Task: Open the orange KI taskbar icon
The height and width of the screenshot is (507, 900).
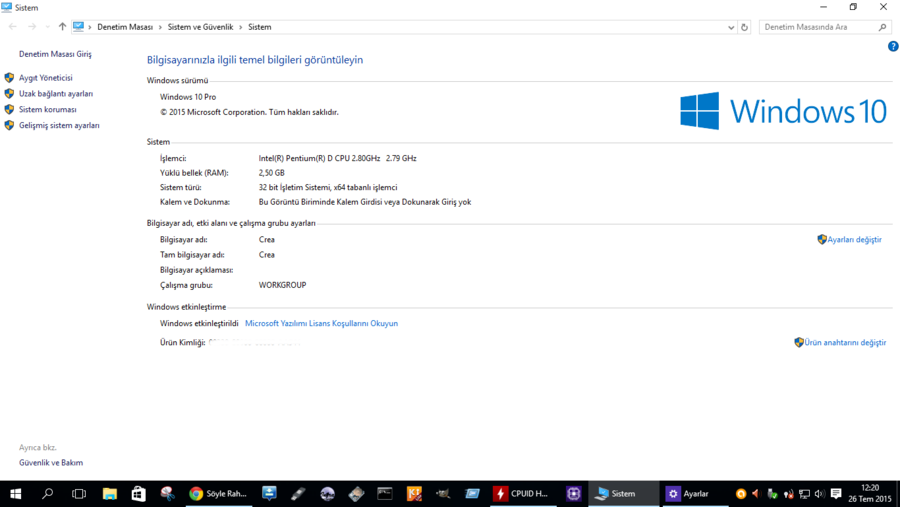Action: point(414,494)
